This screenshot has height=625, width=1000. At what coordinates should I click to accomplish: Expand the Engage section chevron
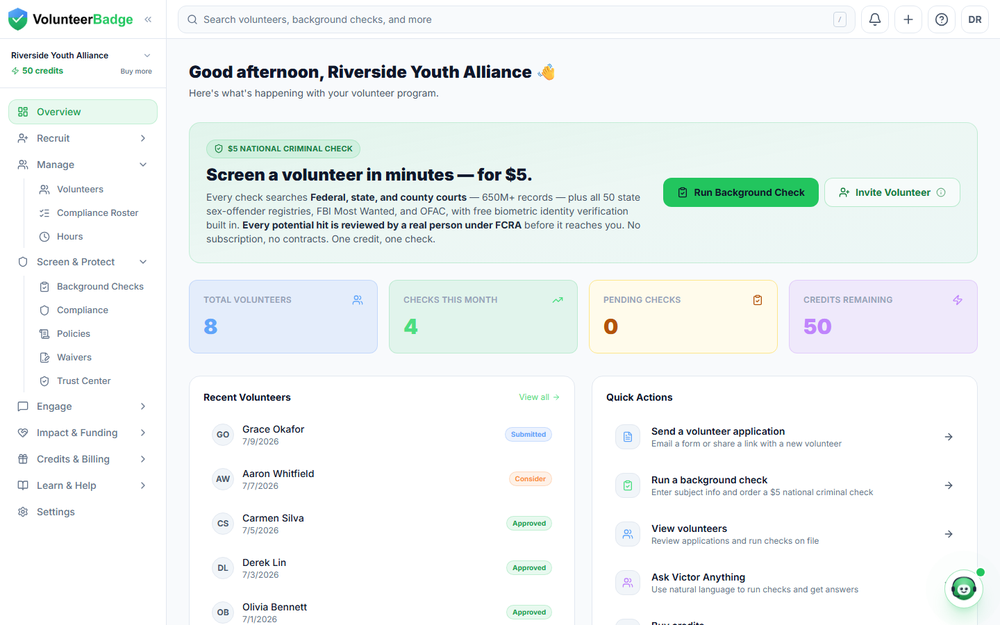pos(143,406)
